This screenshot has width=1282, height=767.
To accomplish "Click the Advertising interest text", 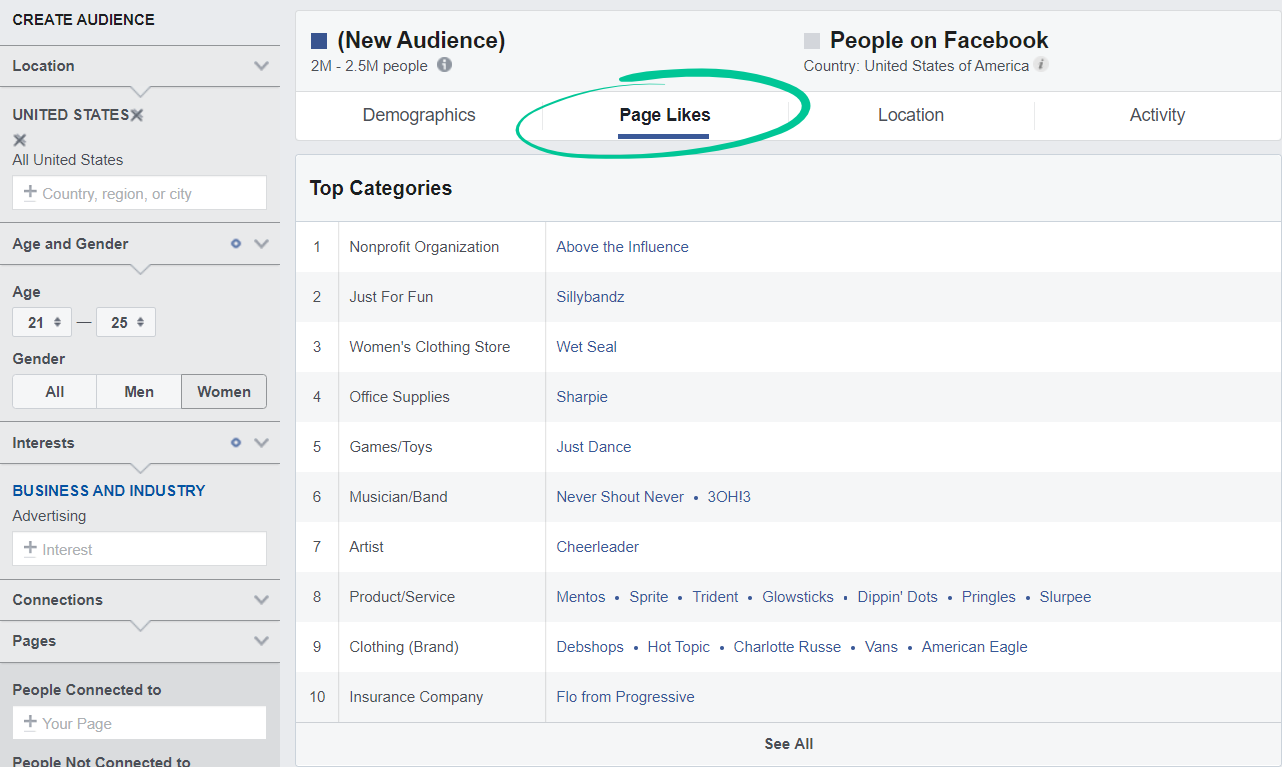I will coord(49,516).
